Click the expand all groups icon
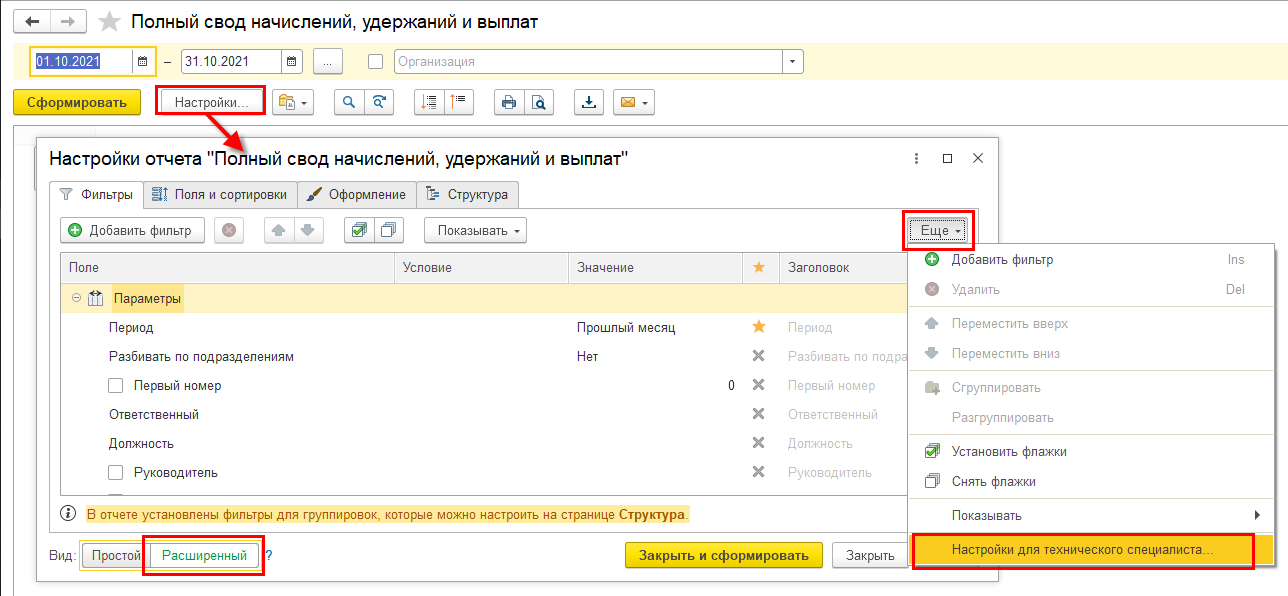 tap(429, 102)
